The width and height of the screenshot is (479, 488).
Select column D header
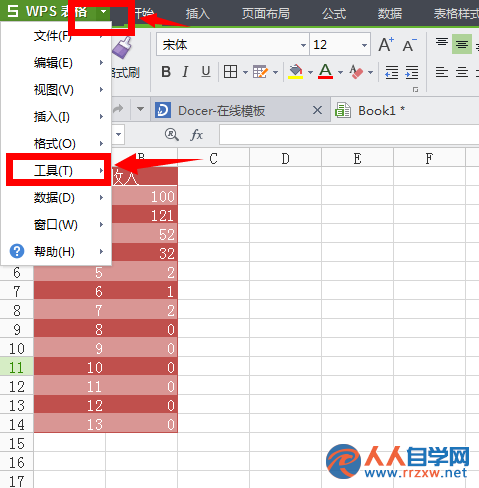(x=286, y=158)
